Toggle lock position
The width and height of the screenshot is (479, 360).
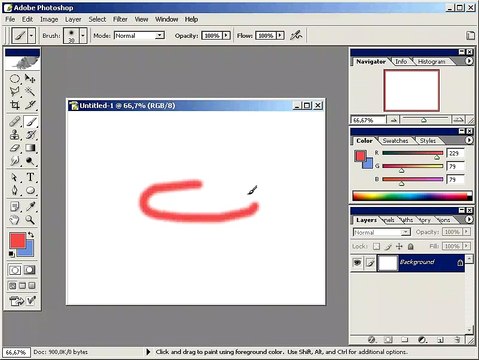pos(399,247)
